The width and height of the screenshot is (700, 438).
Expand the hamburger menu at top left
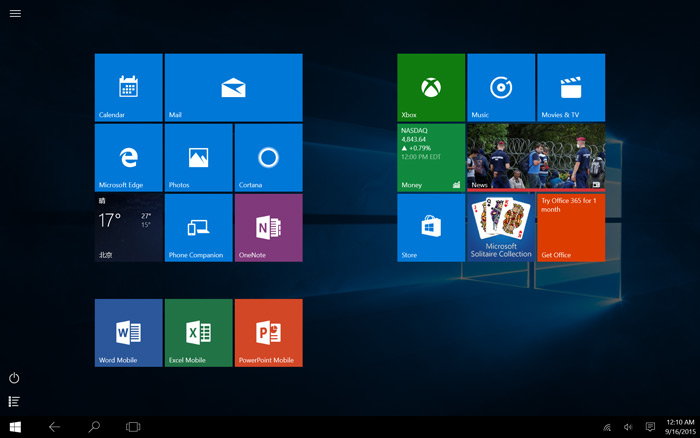[15, 14]
